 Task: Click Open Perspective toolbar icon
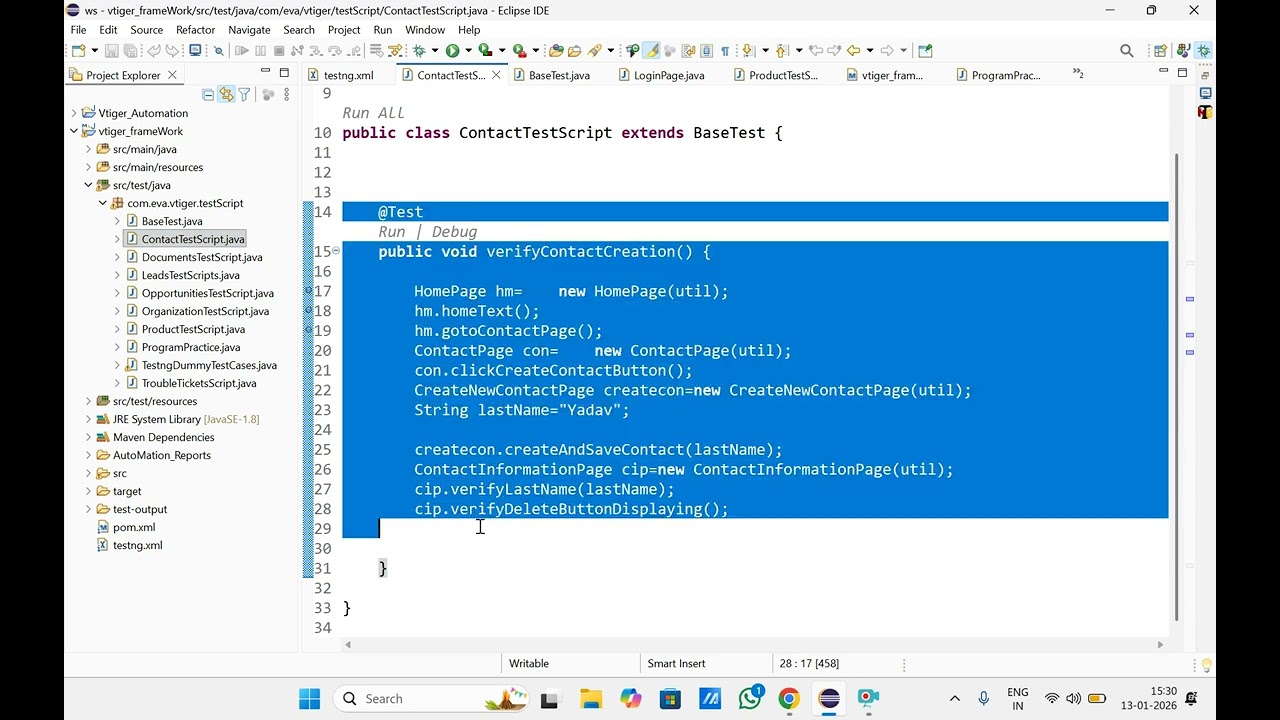1160,50
